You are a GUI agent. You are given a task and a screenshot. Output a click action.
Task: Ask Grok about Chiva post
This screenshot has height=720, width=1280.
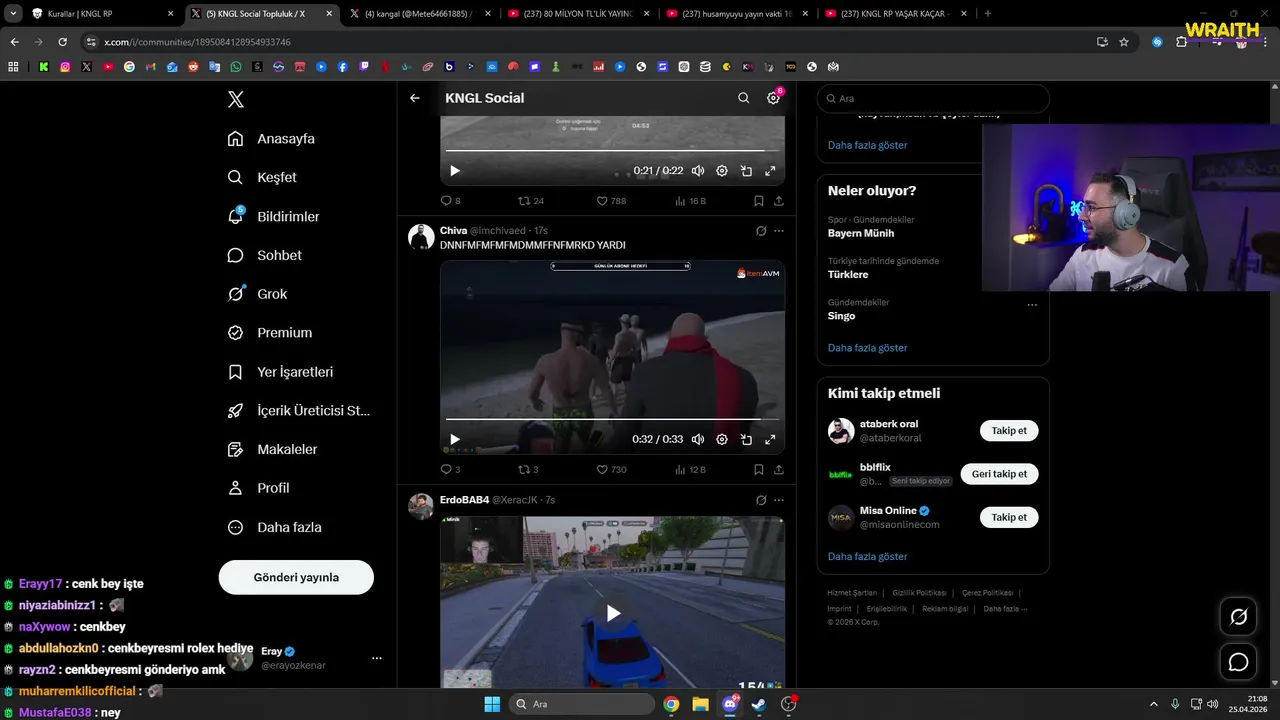[761, 231]
